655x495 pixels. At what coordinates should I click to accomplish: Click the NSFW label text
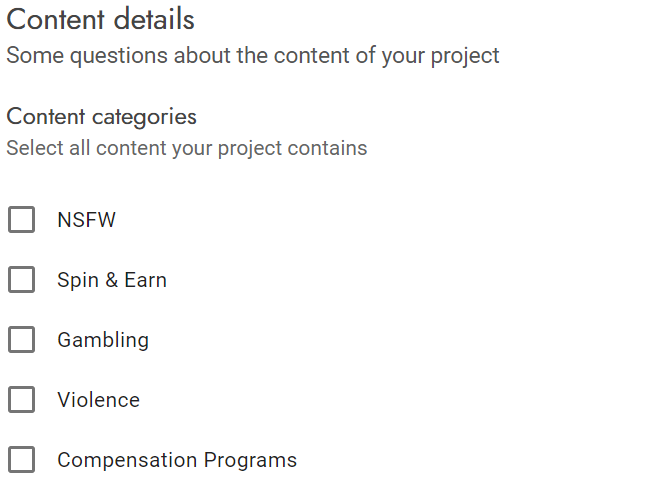click(x=87, y=220)
